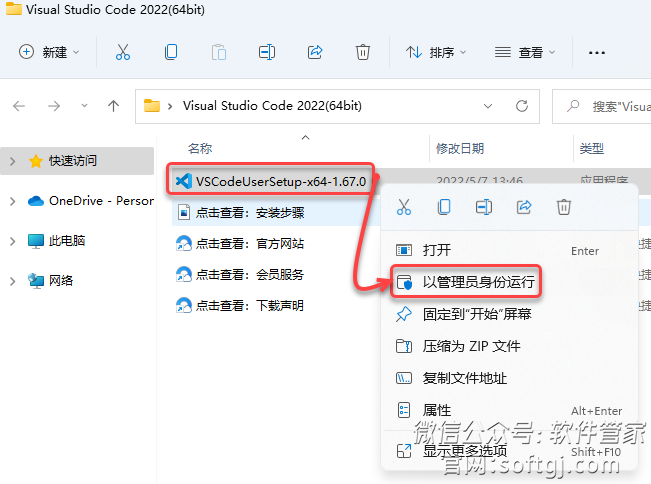Refresh the current folder view

(x=522, y=106)
